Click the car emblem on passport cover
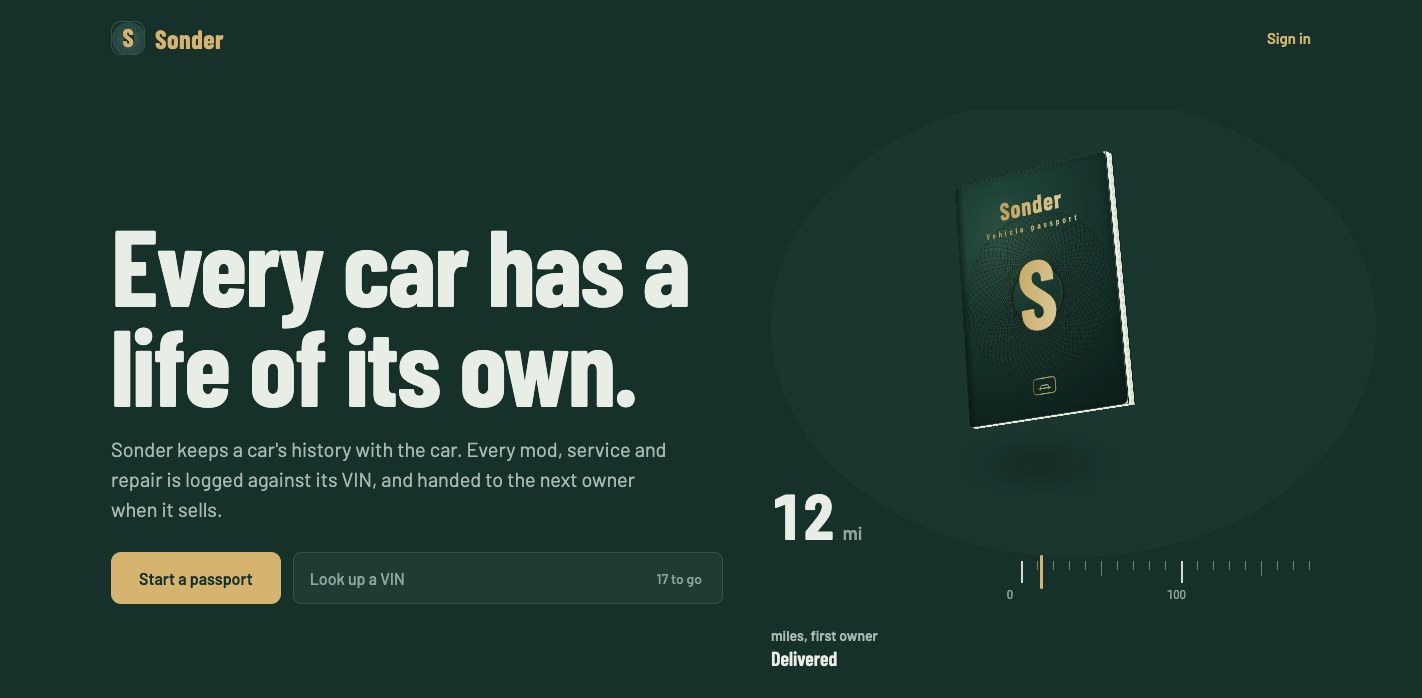 (x=1044, y=386)
